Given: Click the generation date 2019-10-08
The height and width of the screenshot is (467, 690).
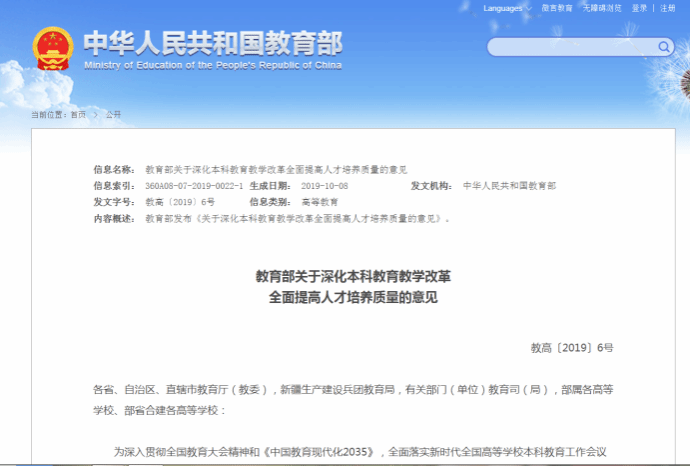Looking at the screenshot, I should pos(324,186).
